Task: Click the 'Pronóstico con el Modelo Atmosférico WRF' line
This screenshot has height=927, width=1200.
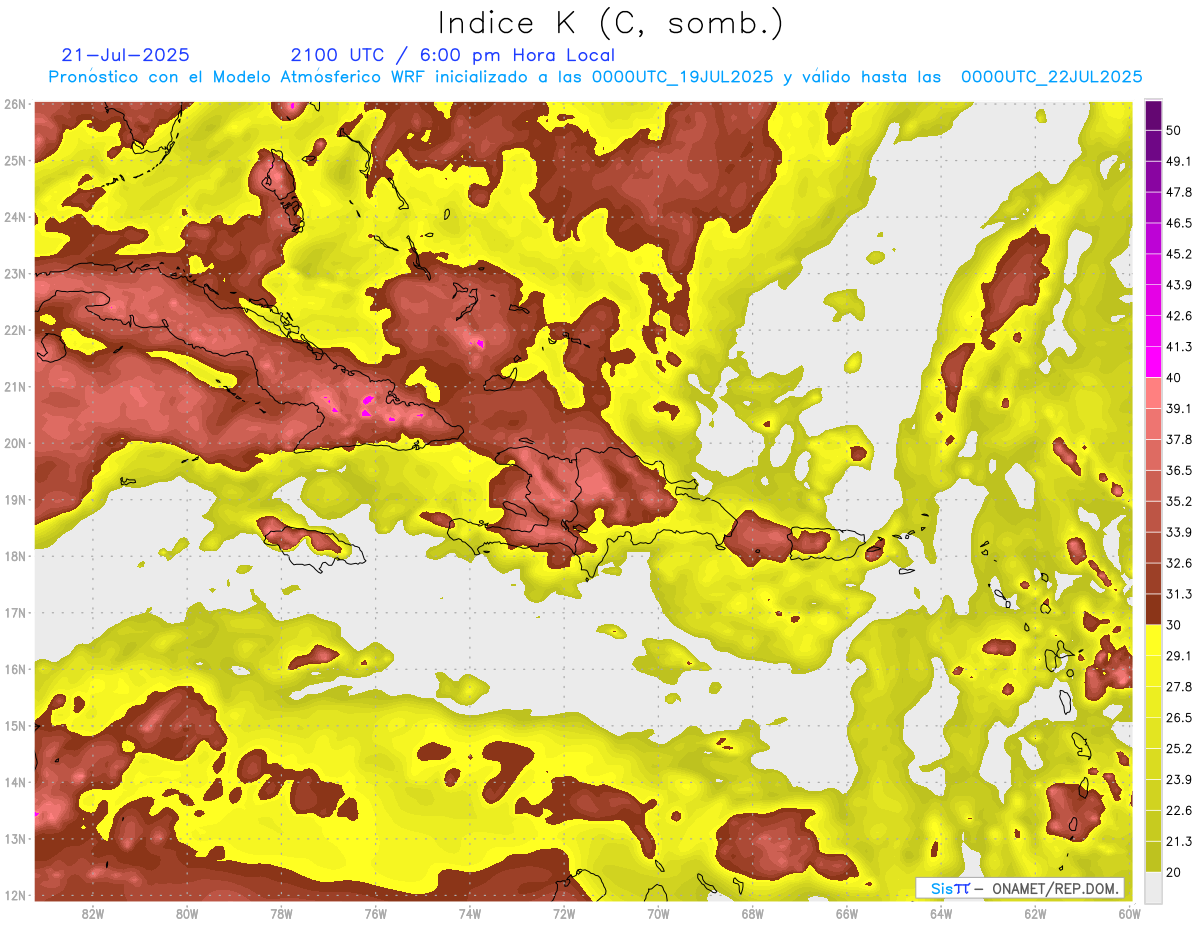Action: click(x=596, y=77)
